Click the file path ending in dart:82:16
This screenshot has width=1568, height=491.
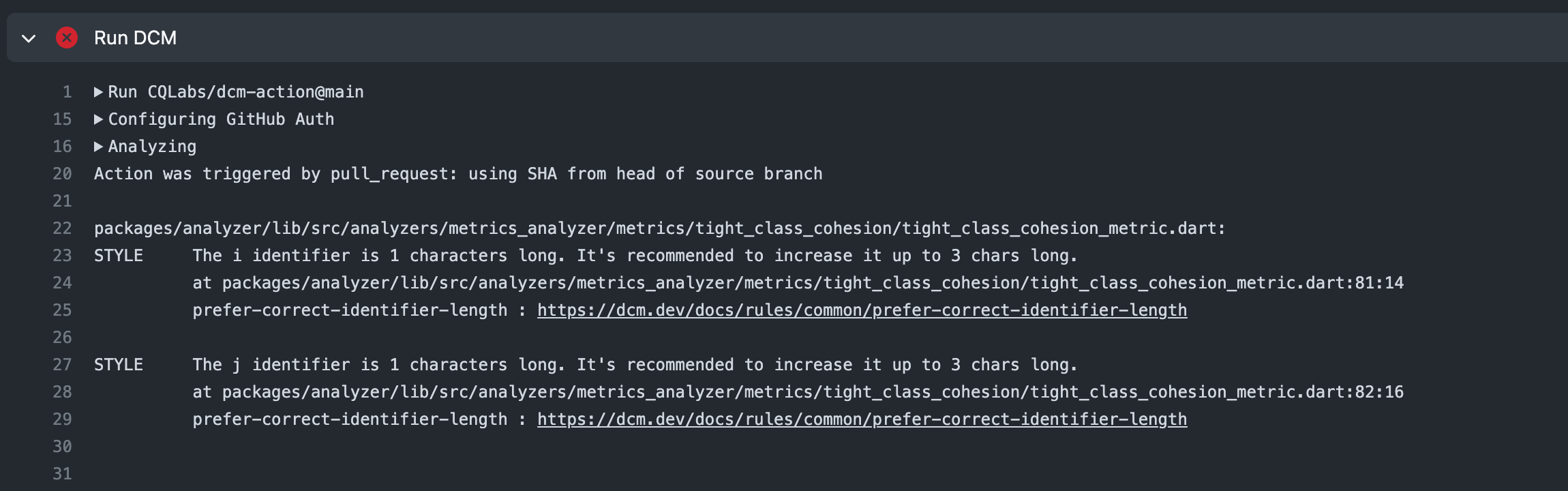tap(813, 392)
